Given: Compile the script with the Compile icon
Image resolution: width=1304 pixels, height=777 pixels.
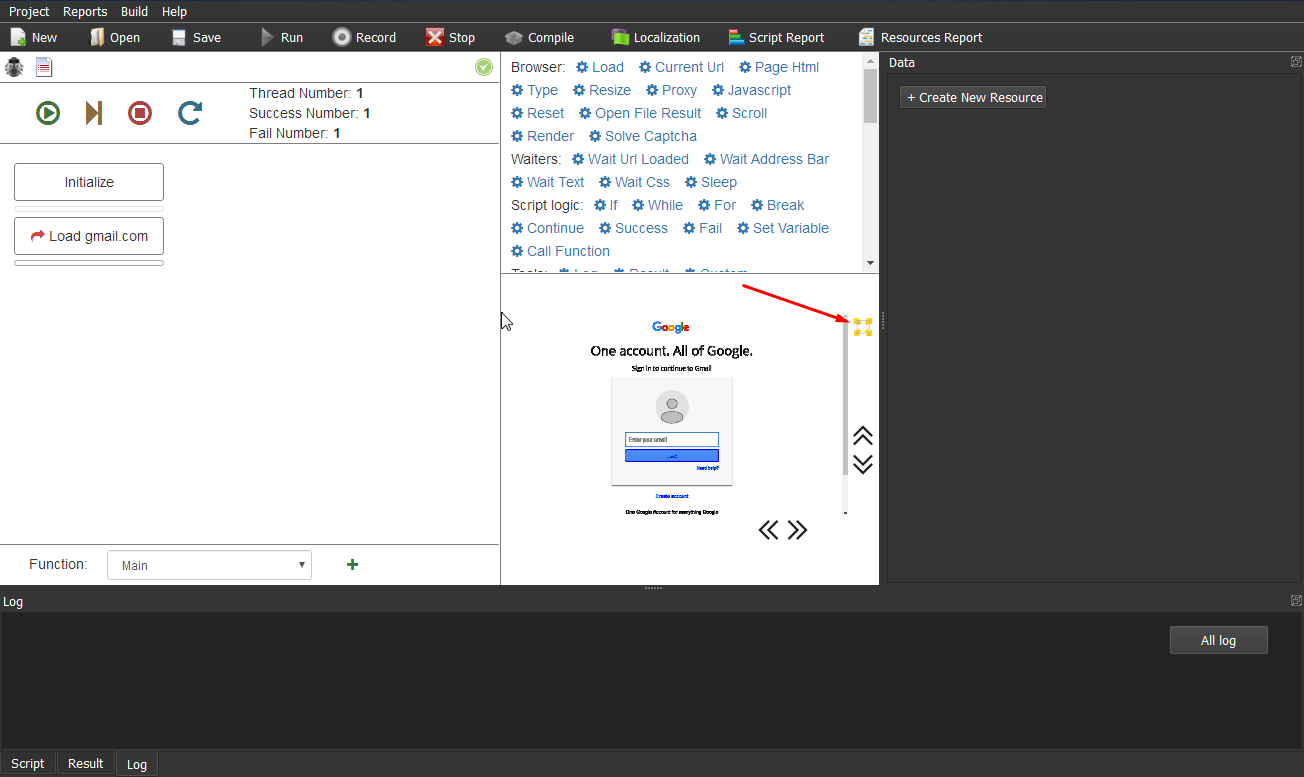Looking at the screenshot, I should pos(539,37).
